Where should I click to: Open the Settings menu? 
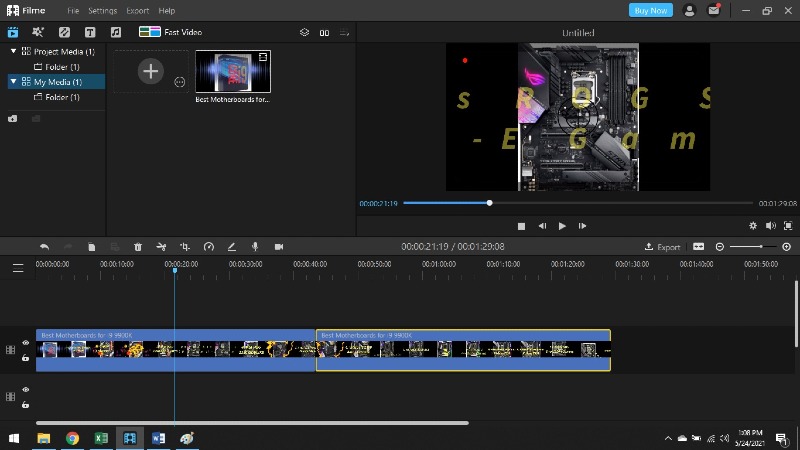tap(103, 11)
